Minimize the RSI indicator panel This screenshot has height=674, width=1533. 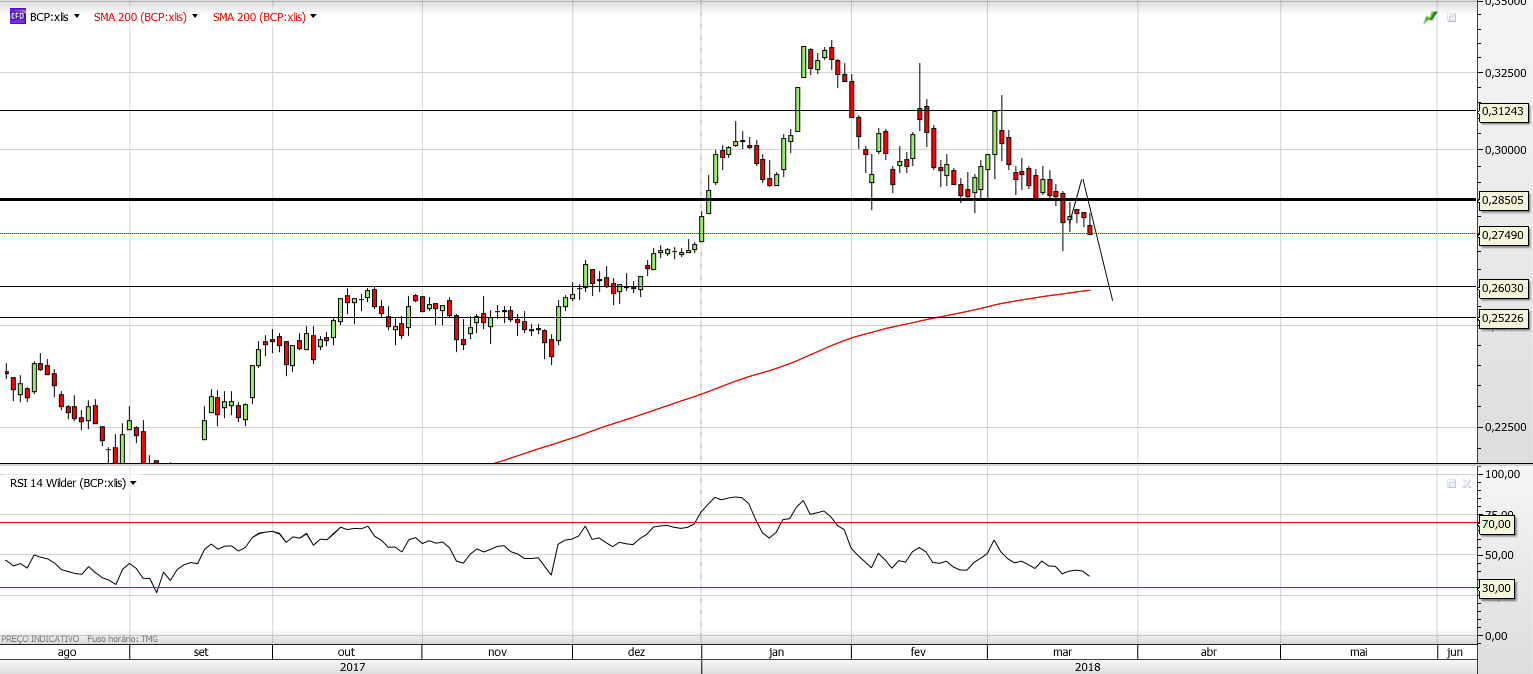[1452, 483]
